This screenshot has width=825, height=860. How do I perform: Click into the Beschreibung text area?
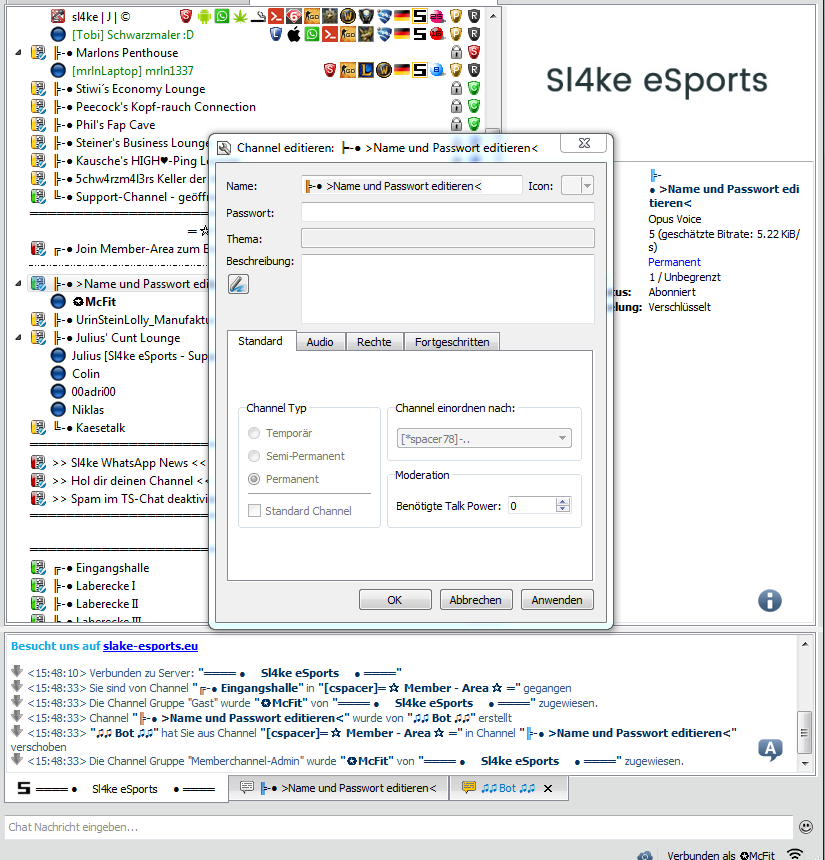click(x=448, y=288)
